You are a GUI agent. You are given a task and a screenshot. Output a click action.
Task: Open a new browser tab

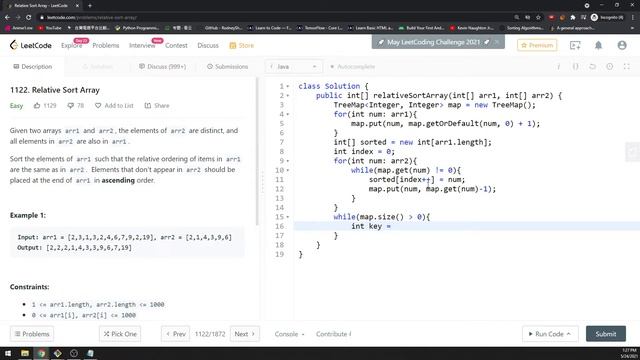[x=90, y=6]
